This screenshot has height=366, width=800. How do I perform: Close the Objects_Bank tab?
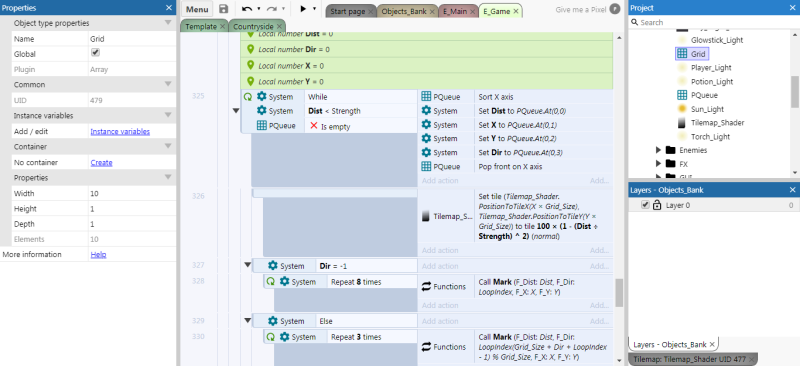432,11
